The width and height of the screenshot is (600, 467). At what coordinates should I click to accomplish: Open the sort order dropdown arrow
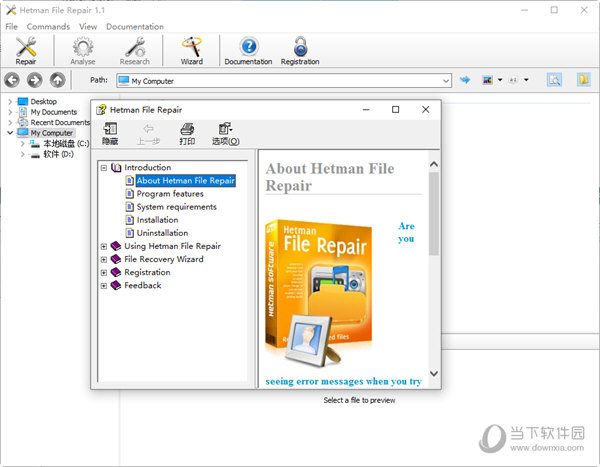coord(526,80)
